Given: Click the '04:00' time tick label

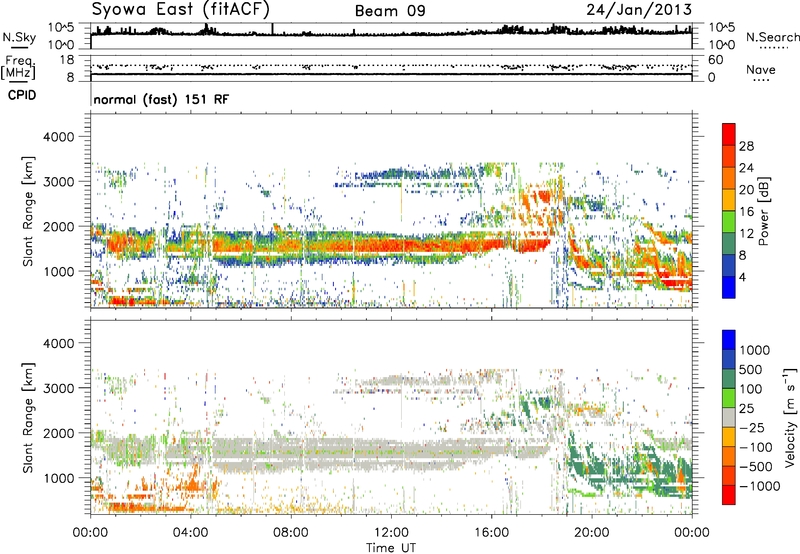Looking at the screenshot, I should pos(190,533).
